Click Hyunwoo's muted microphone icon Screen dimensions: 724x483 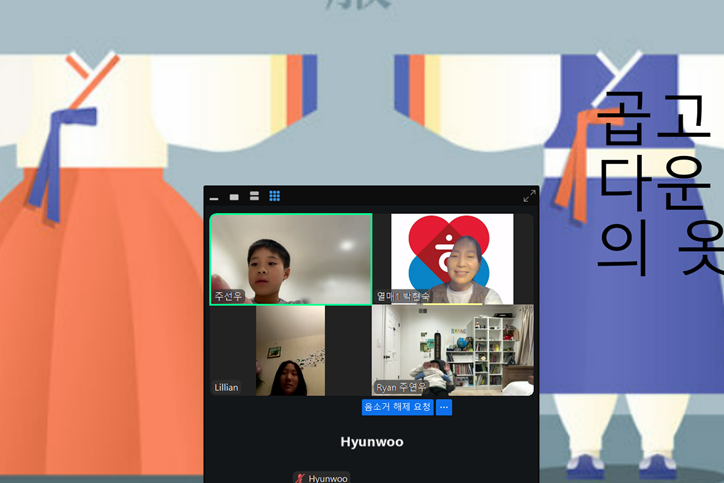(301, 478)
